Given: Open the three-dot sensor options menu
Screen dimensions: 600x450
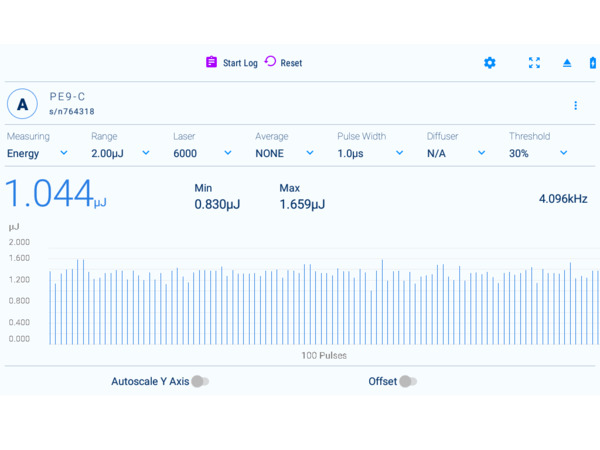Looking at the screenshot, I should tap(575, 105).
